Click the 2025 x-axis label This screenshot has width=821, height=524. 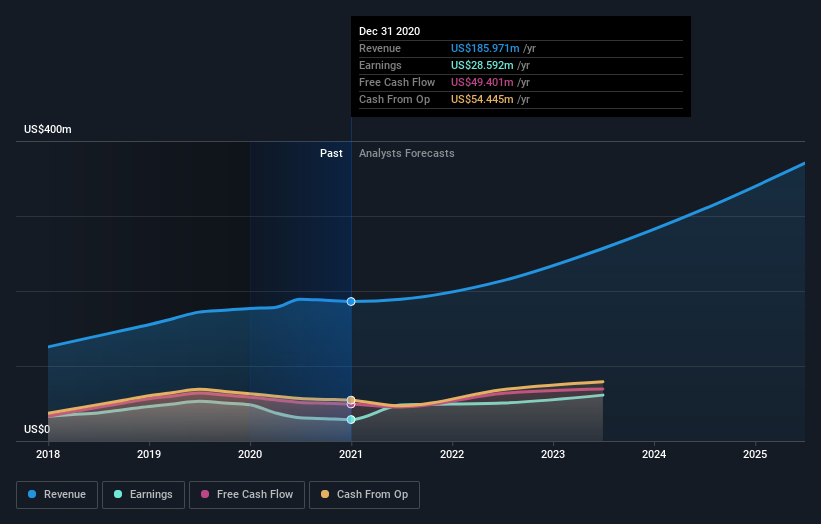[755, 454]
